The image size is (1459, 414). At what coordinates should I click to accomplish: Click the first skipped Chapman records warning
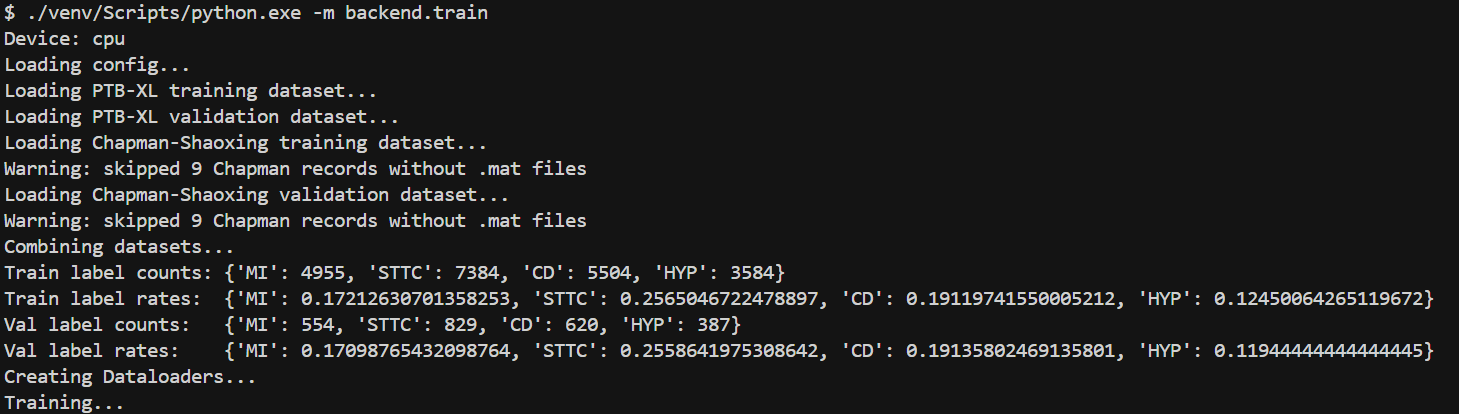coord(295,169)
